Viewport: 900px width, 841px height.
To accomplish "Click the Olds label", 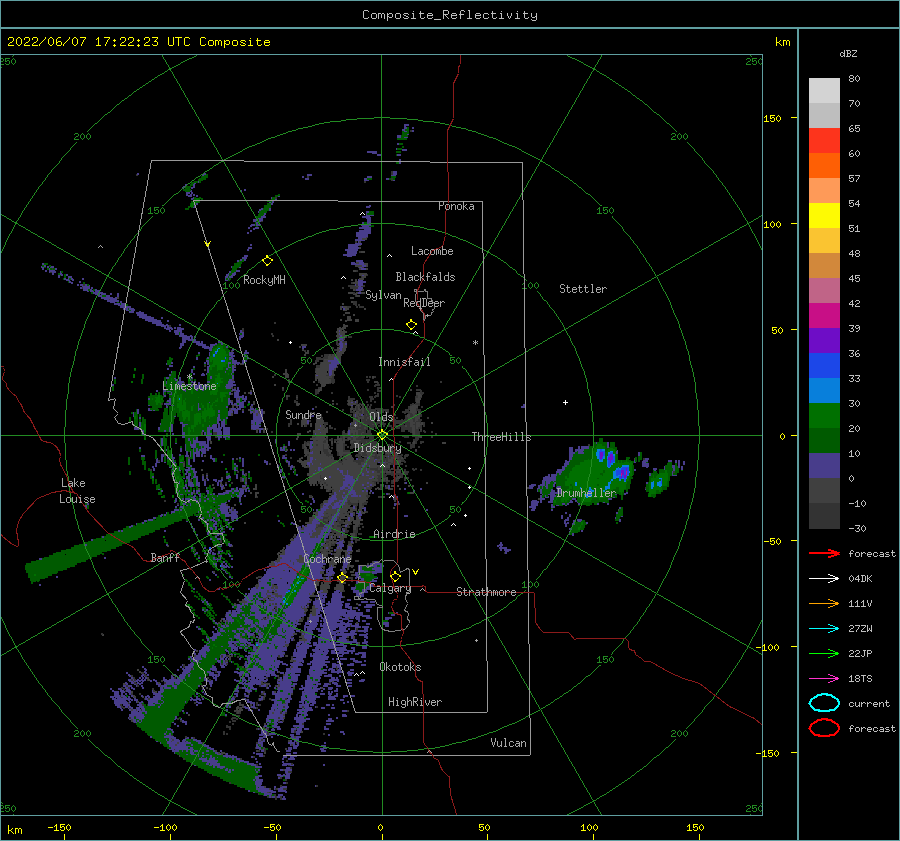I will (x=381, y=417).
